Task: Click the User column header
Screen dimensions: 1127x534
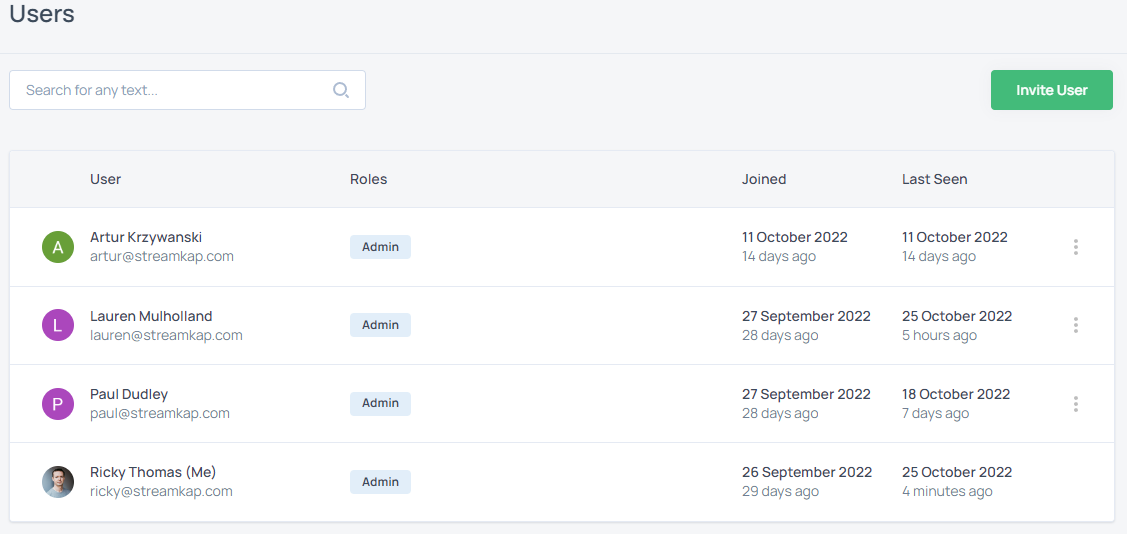Action: [106, 180]
